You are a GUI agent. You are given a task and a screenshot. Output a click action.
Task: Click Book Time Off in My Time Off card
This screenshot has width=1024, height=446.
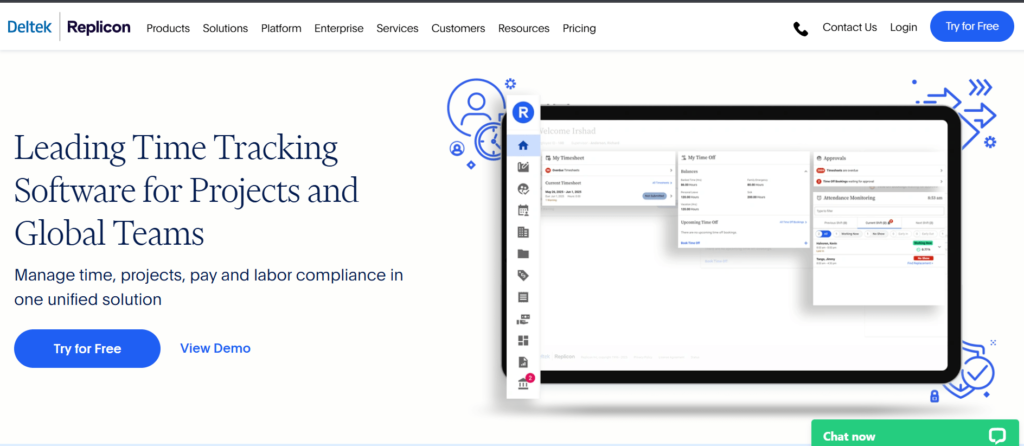(690, 243)
